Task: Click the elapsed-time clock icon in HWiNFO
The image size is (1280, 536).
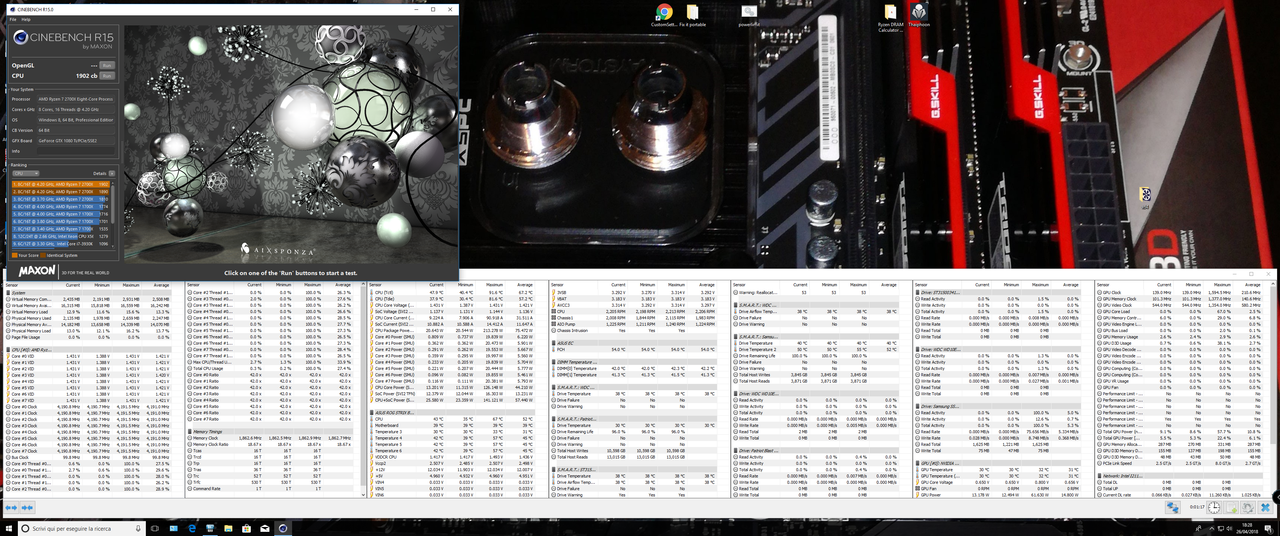Action: pos(1213,508)
